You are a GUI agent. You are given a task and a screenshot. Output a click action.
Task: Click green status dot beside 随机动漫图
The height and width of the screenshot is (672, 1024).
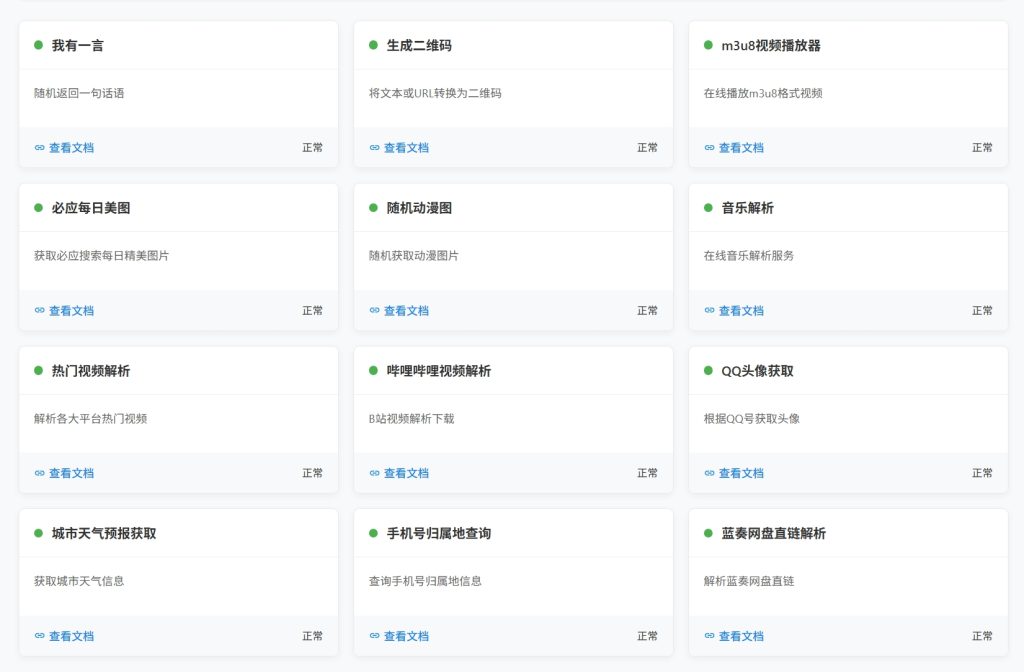coord(373,208)
